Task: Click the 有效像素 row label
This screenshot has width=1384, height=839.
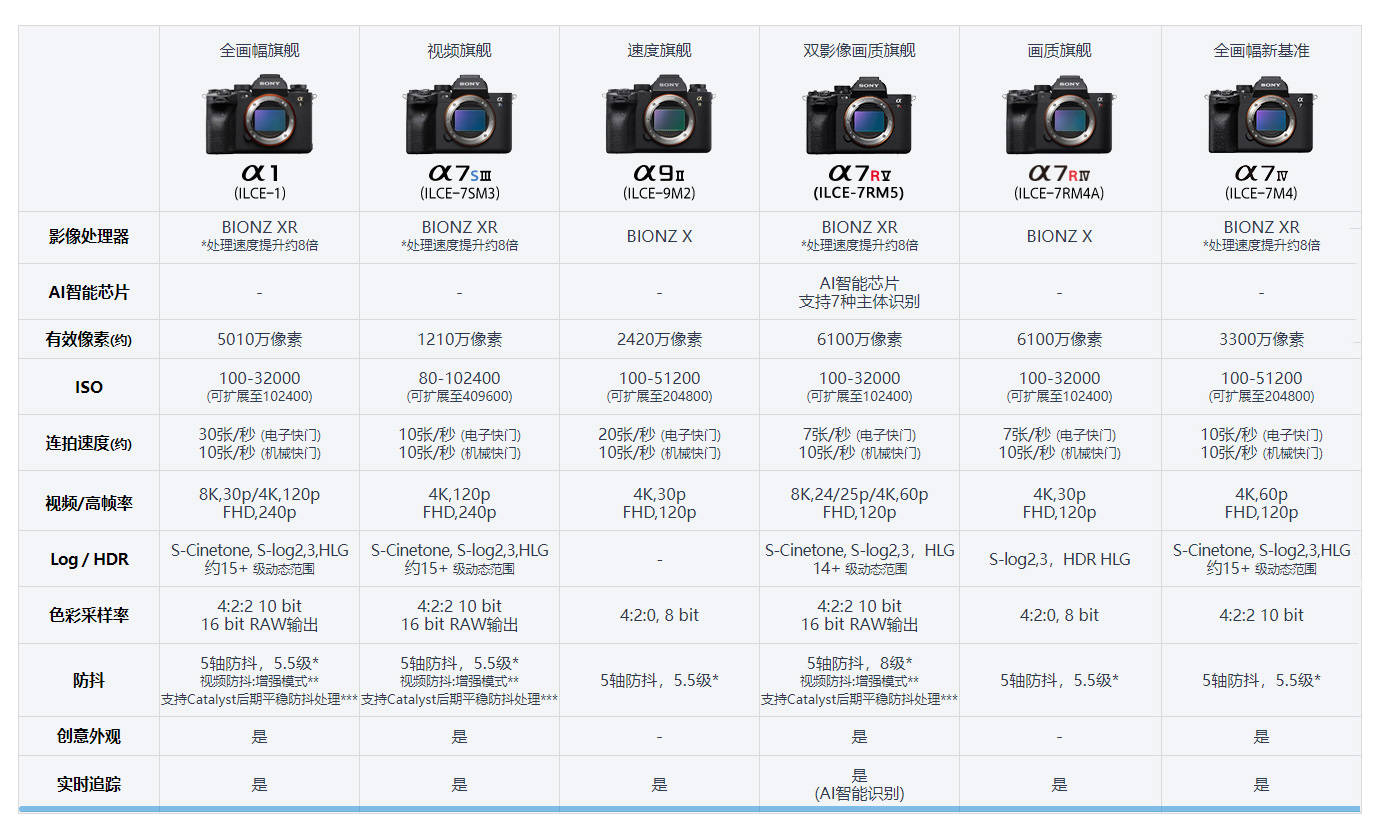Action: 89,340
